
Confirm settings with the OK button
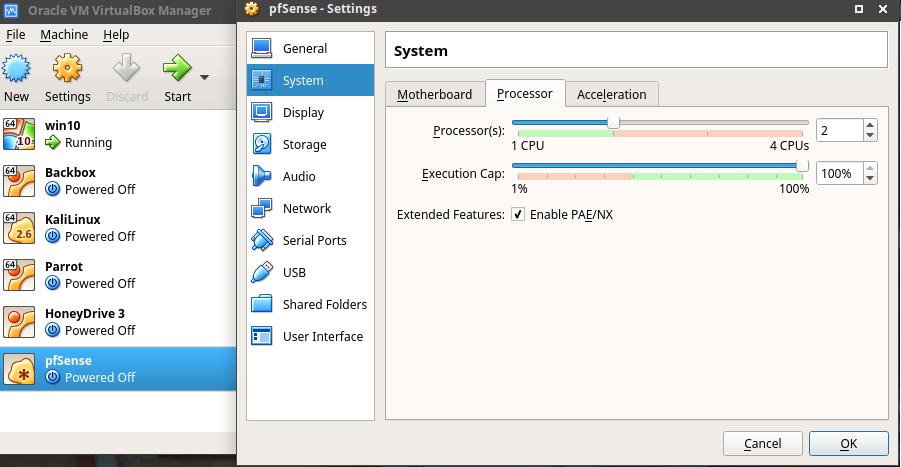click(x=849, y=443)
